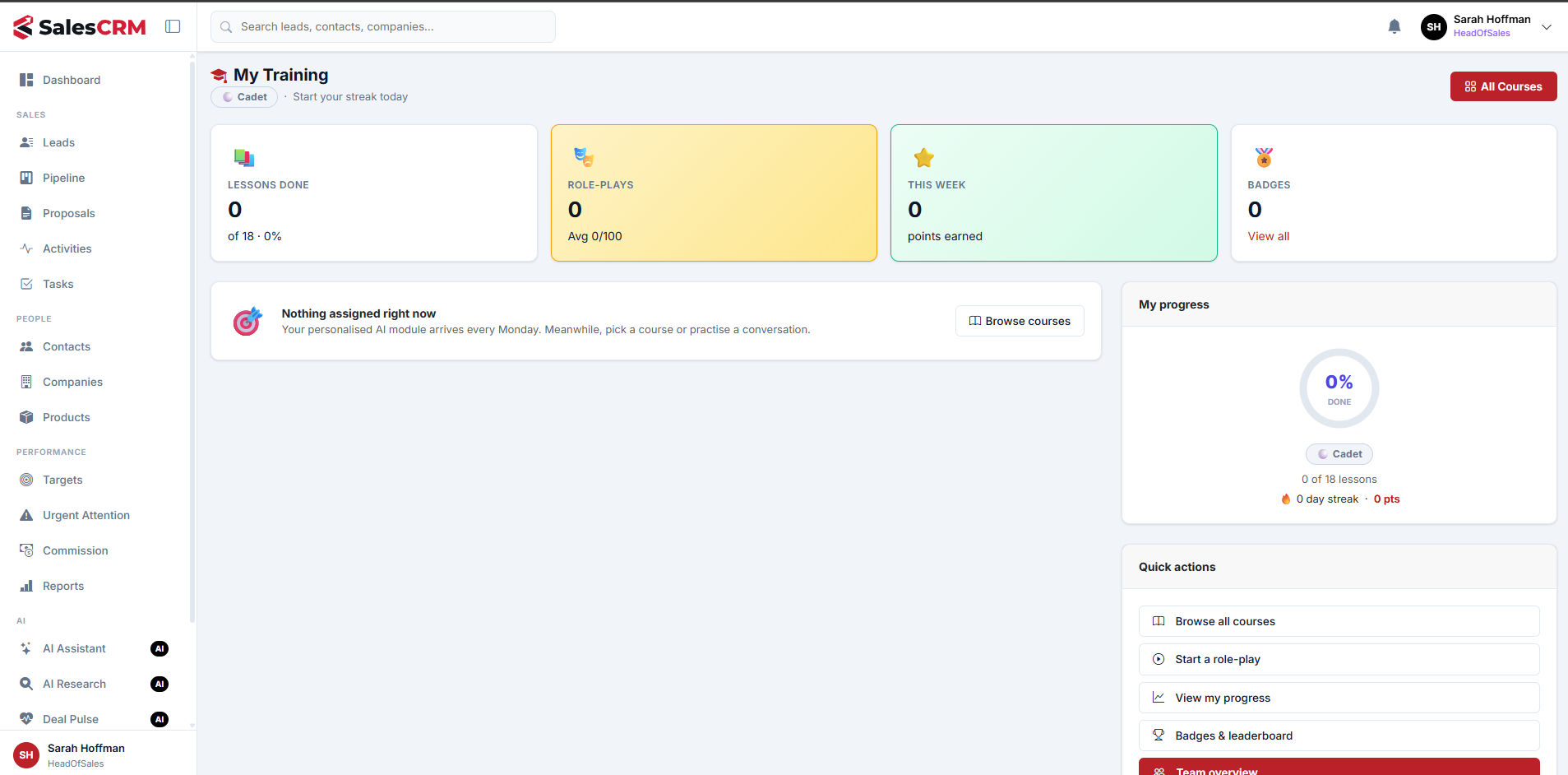Click the View all badges link
1568x775 pixels.
coord(1268,236)
